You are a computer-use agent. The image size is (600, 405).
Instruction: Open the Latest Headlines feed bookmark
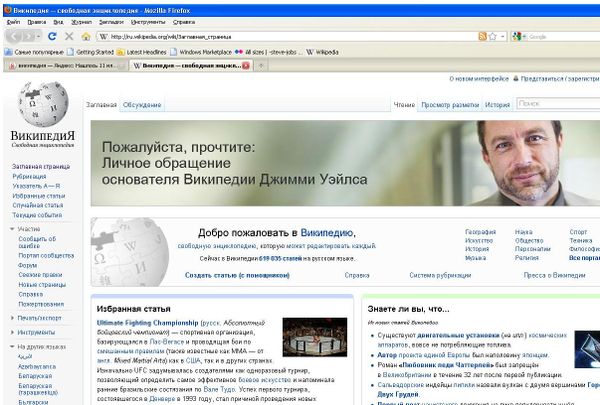tap(142, 52)
